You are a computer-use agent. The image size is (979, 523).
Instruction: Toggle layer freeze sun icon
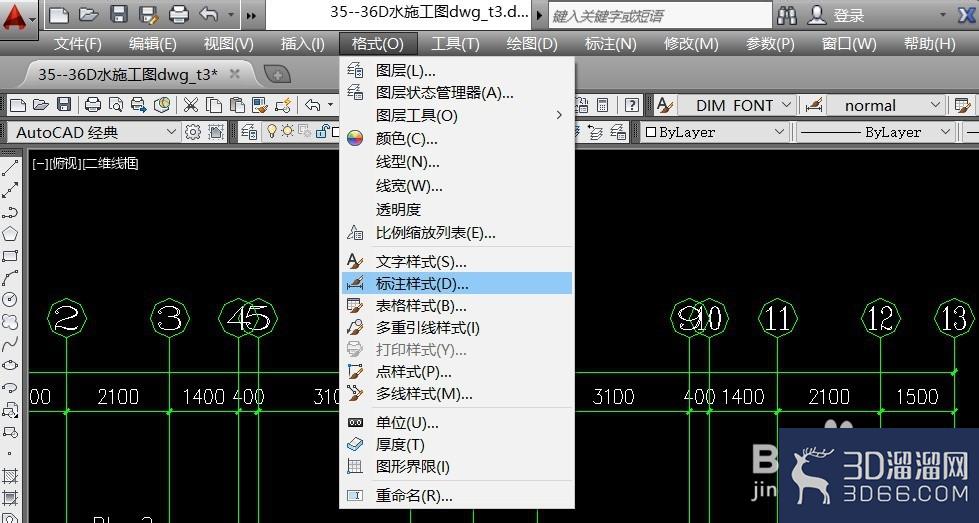(x=288, y=132)
